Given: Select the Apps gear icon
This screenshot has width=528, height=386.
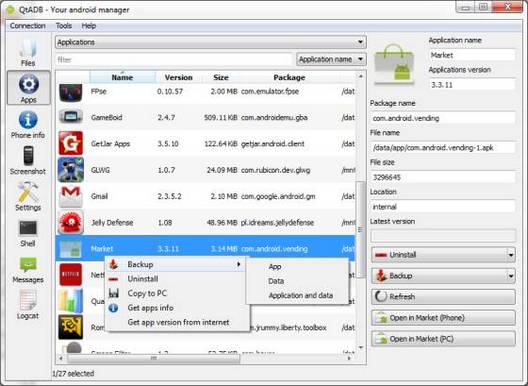Looking at the screenshot, I should coord(29,84).
